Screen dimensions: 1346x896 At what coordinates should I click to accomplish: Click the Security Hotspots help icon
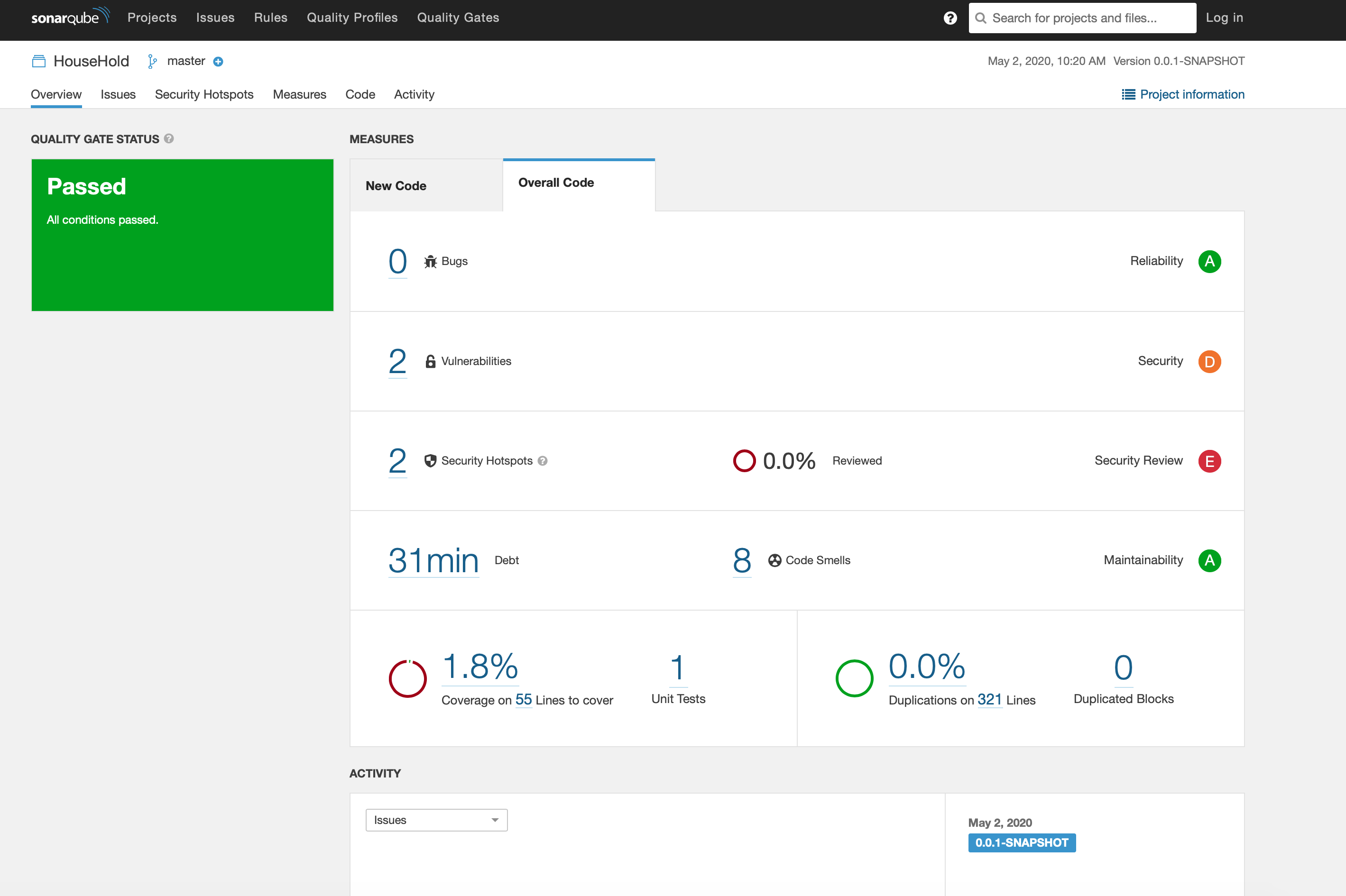[x=543, y=461]
